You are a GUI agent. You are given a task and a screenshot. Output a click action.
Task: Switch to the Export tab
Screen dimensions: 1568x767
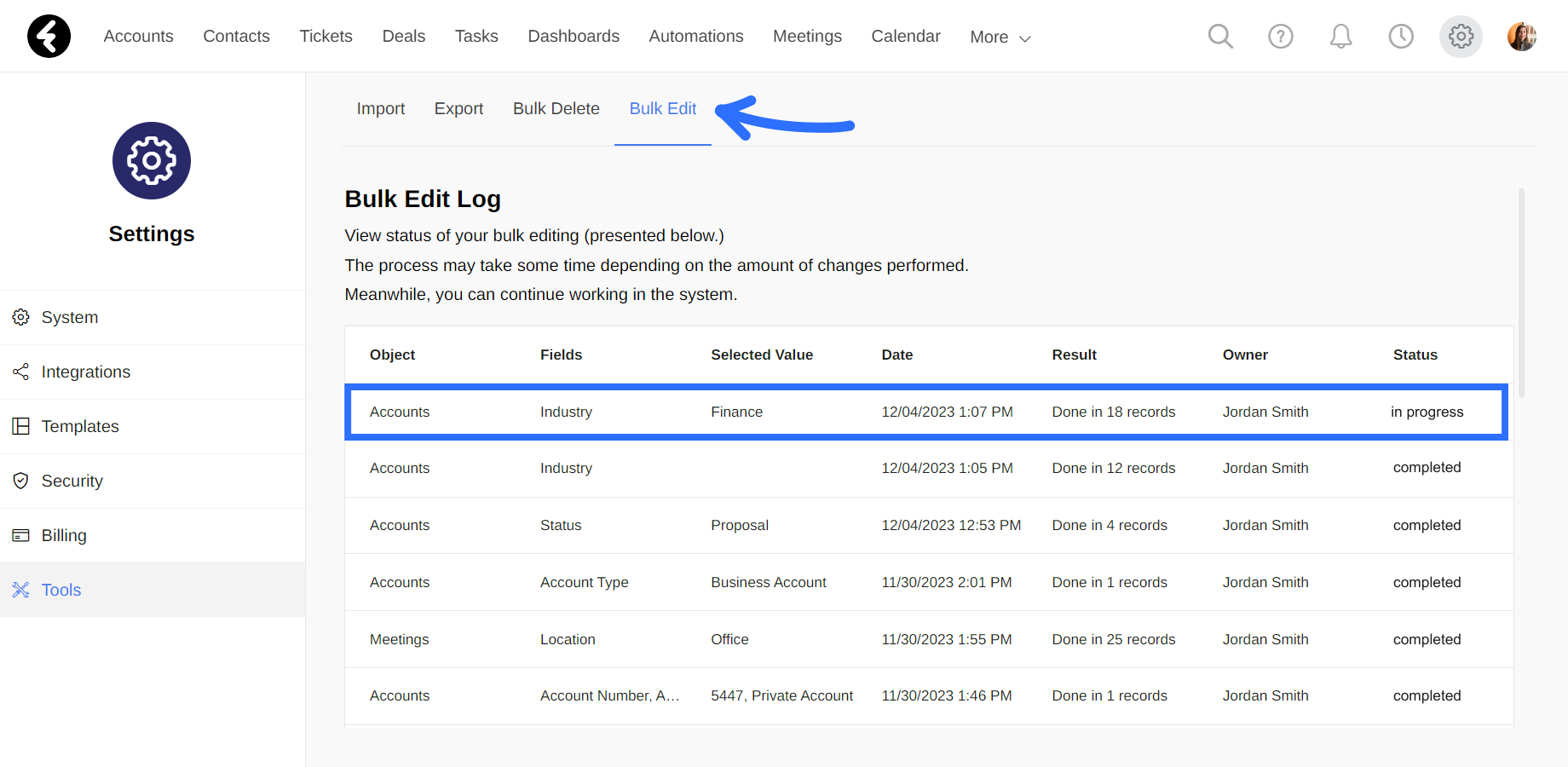pos(458,108)
